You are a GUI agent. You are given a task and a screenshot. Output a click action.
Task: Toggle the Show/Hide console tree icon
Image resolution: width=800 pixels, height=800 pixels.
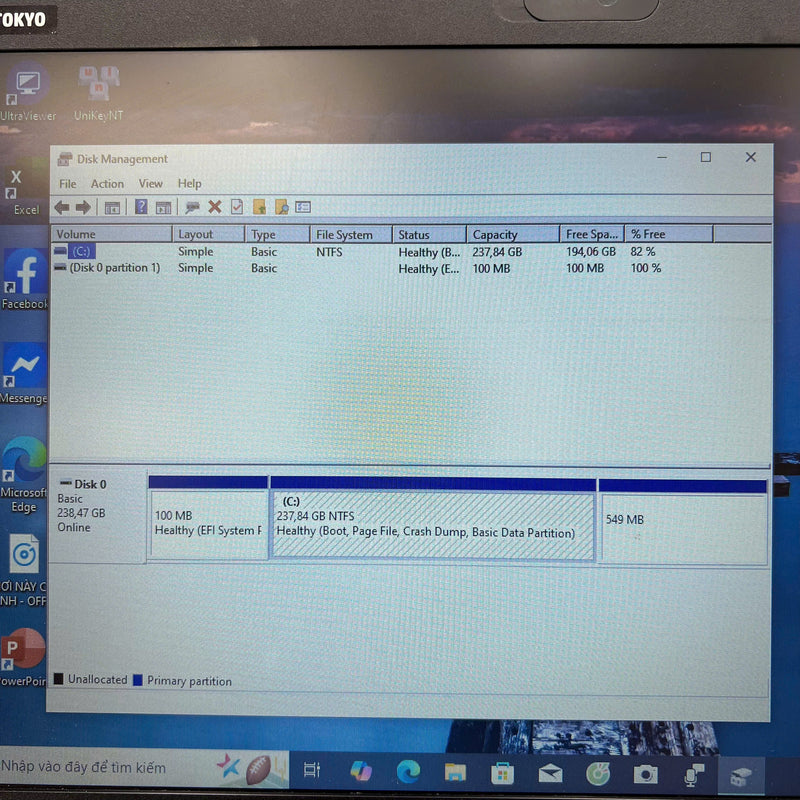(x=111, y=207)
